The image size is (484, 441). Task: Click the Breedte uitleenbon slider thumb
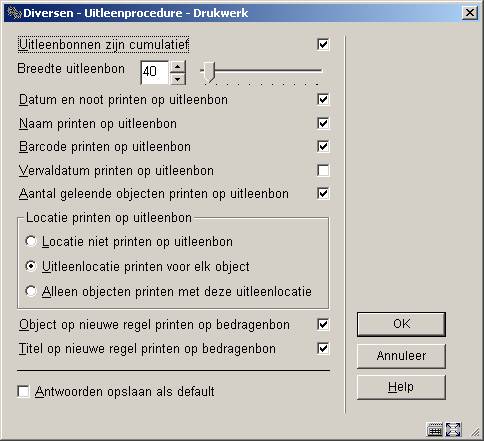click(210, 71)
